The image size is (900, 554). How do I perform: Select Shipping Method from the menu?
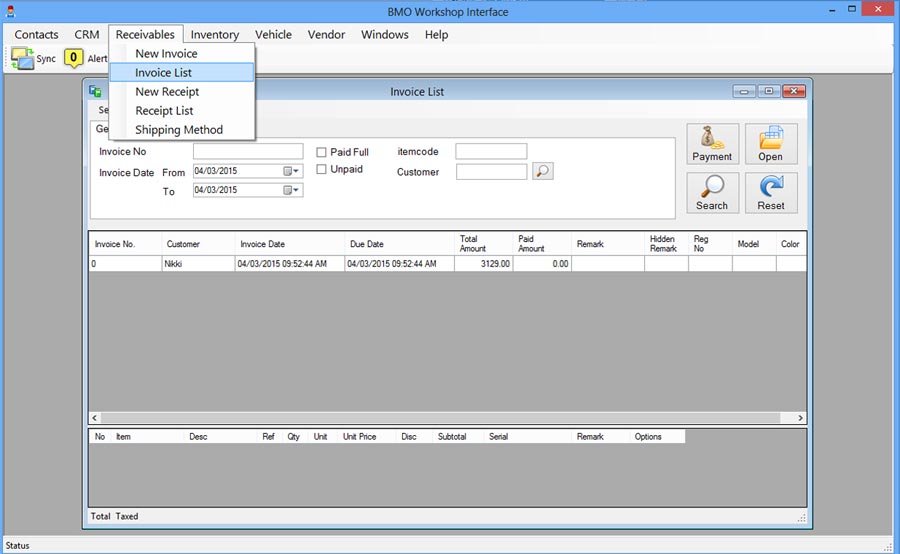click(x=181, y=130)
